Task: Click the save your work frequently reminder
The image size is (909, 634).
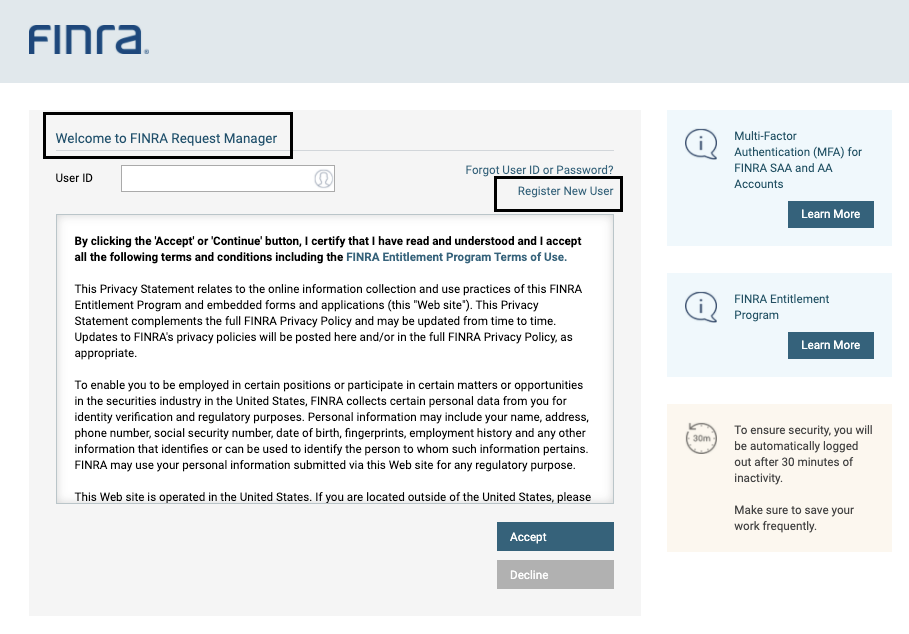Action: 793,518
